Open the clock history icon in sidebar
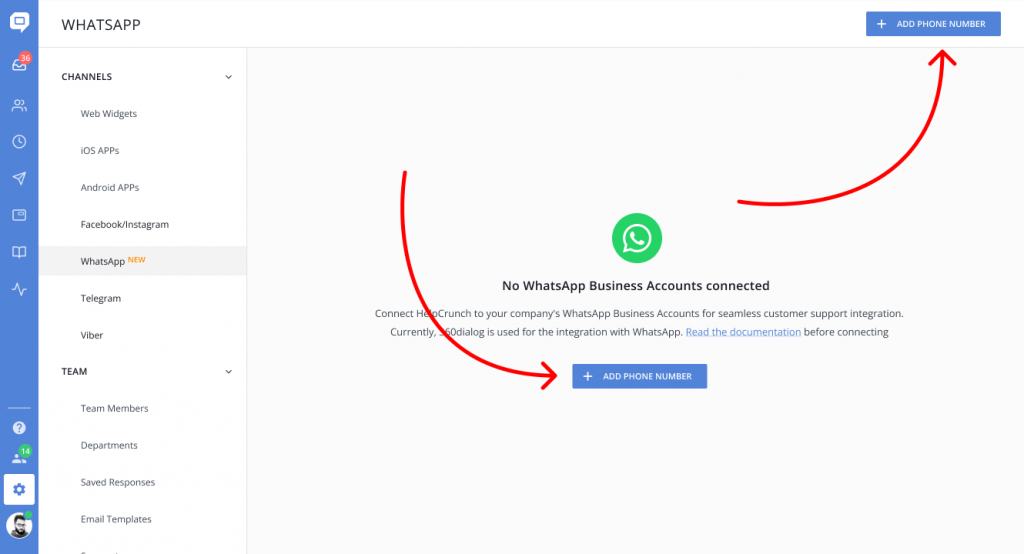Viewport: 1024px width, 554px height. click(19, 142)
